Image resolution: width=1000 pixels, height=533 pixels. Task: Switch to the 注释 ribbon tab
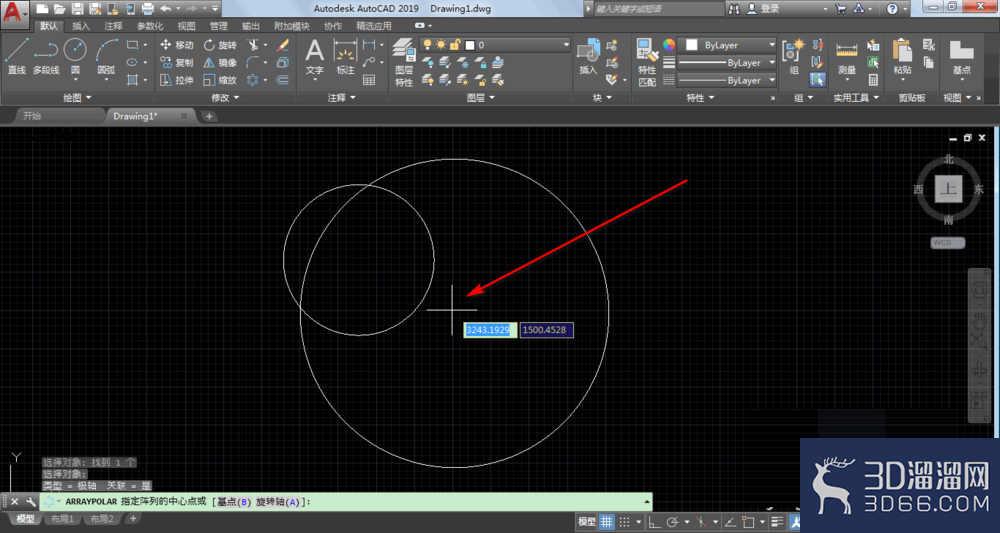click(x=114, y=26)
